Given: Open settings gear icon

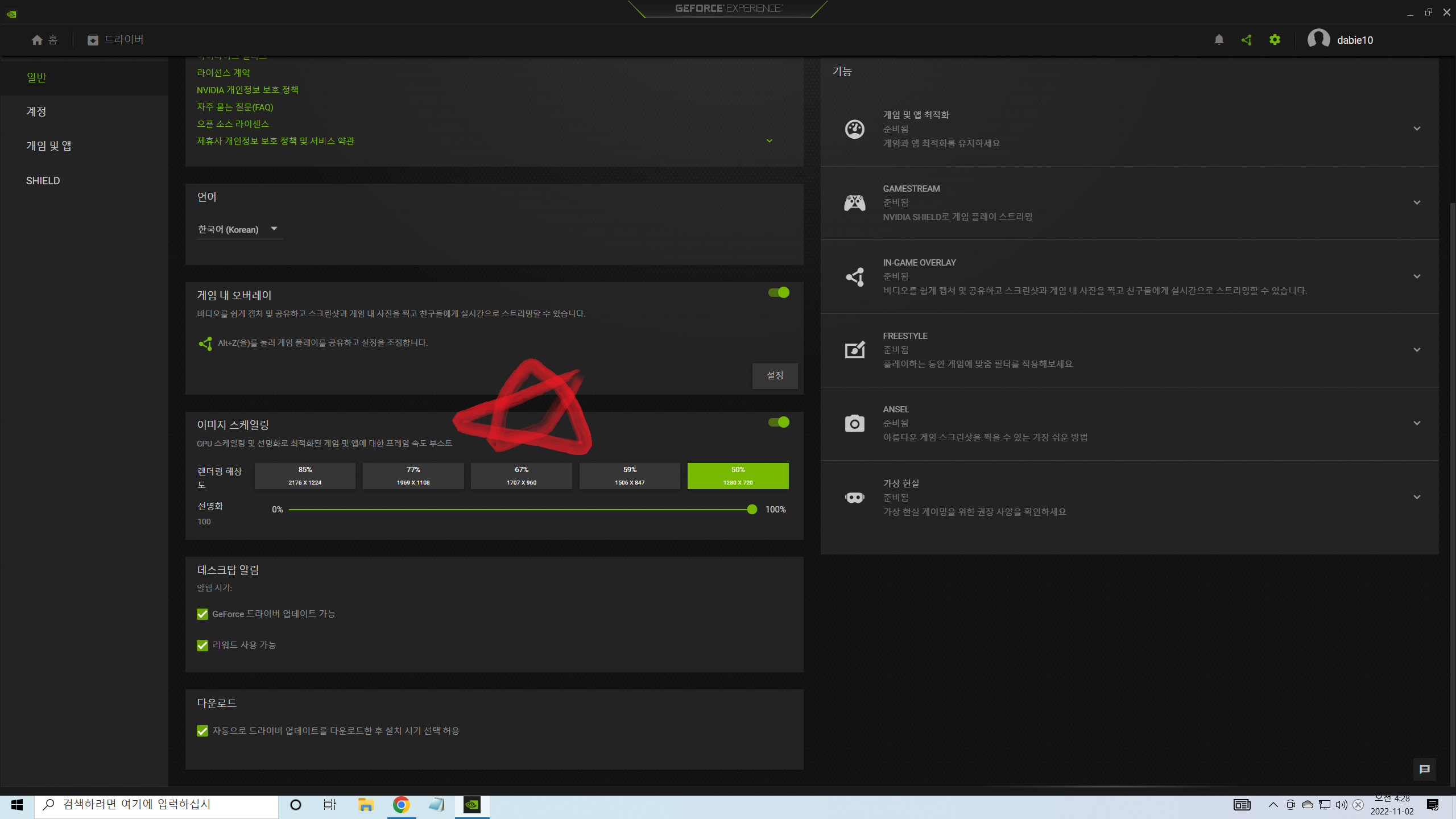Looking at the screenshot, I should (1275, 40).
